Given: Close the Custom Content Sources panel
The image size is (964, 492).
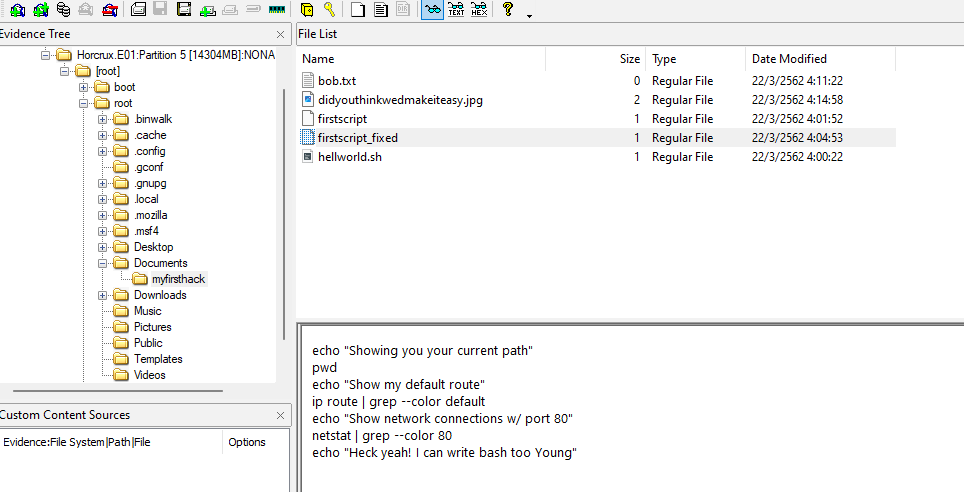Looking at the screenshot, I should [280, 416].
